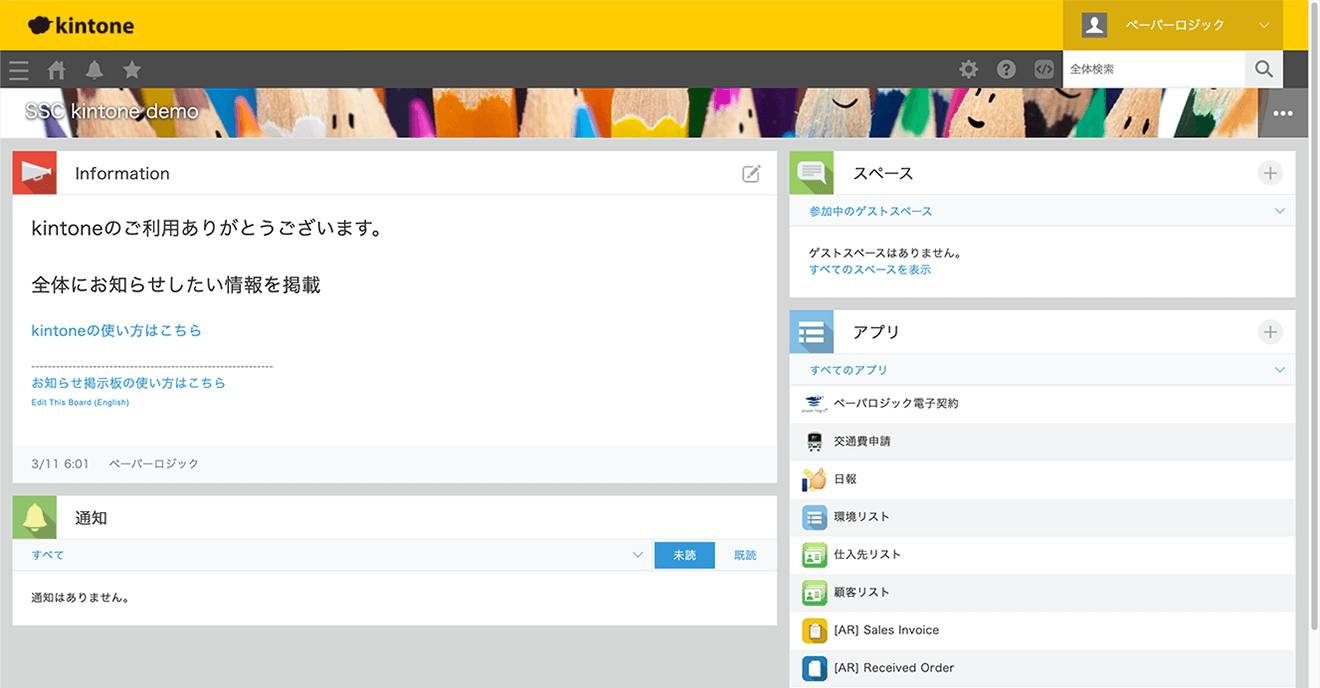The width and height of the screenshot is (1320, 688).
Task: Open the cover options via the ... button
Action: click(x=1283, y=113)
